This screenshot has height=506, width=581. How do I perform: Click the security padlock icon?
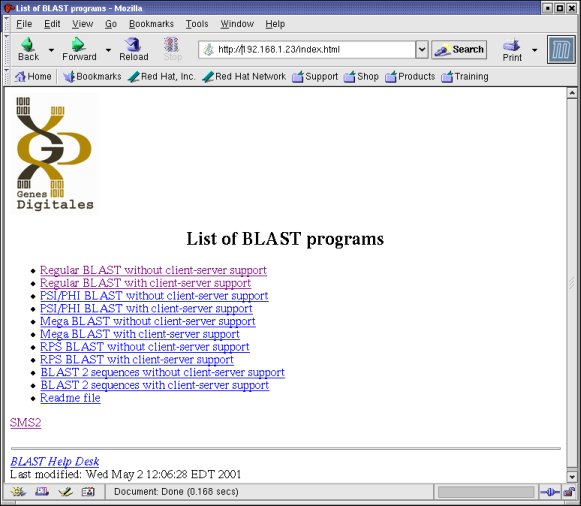pyautogui.click(x=568, y=492)
